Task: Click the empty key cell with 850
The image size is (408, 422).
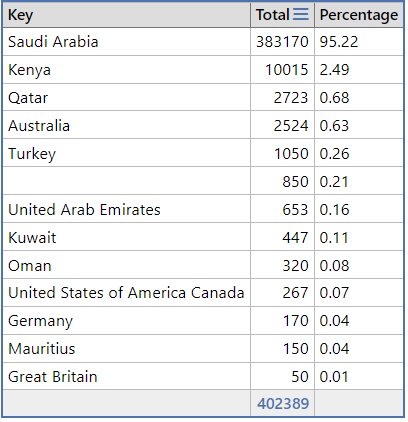Action: 126,182
